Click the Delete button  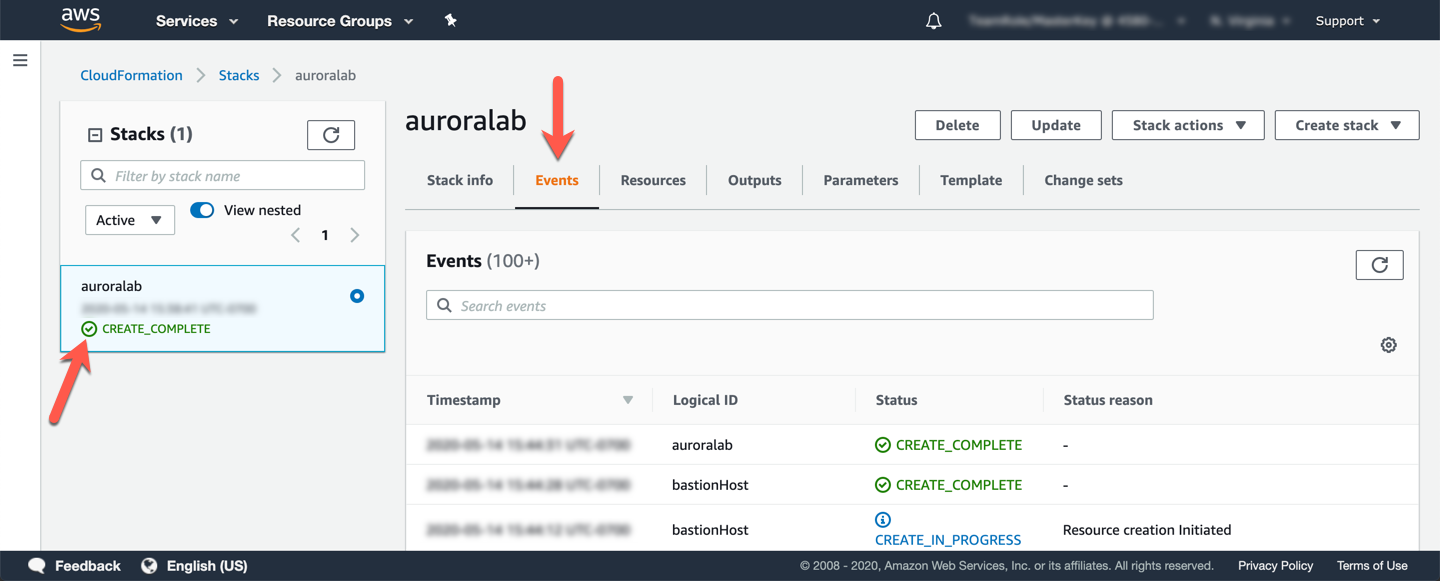pyautogui.click(x=957, y=125)
